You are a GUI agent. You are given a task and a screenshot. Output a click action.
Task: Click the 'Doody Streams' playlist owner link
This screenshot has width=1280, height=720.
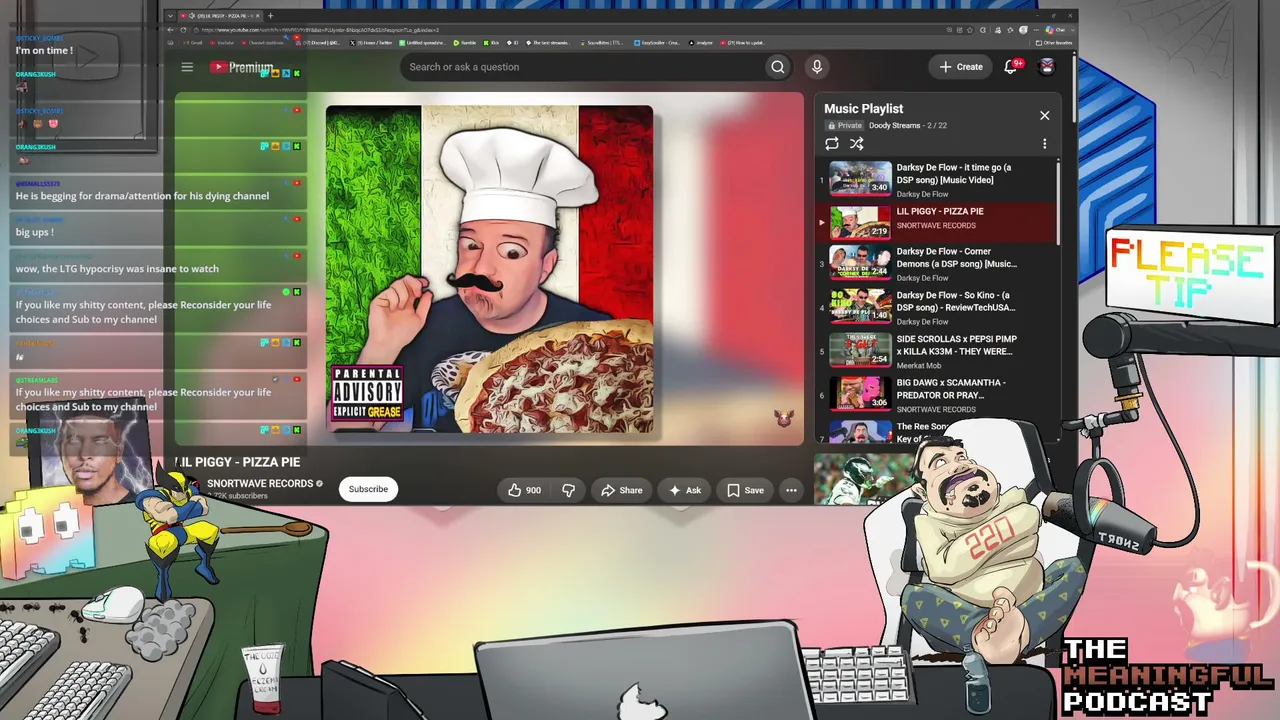893,126
